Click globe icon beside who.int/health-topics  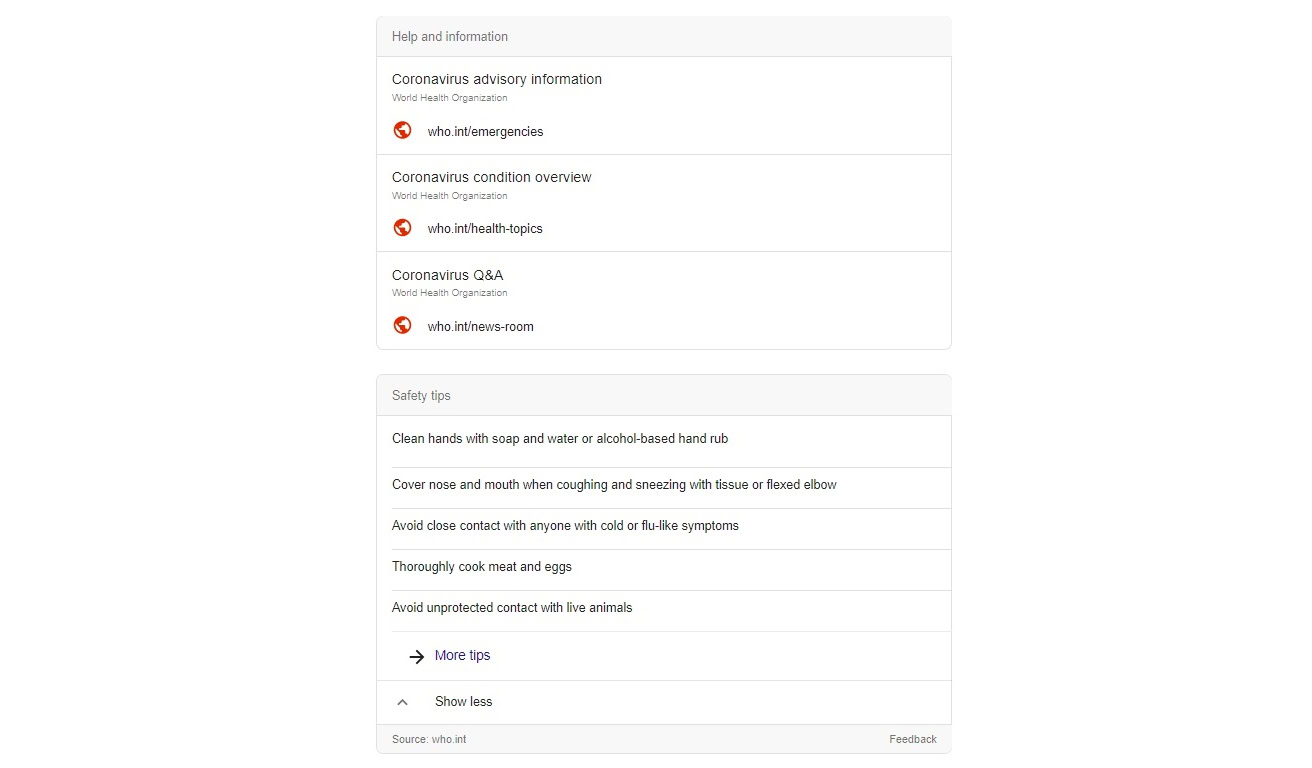click(402, 228)
